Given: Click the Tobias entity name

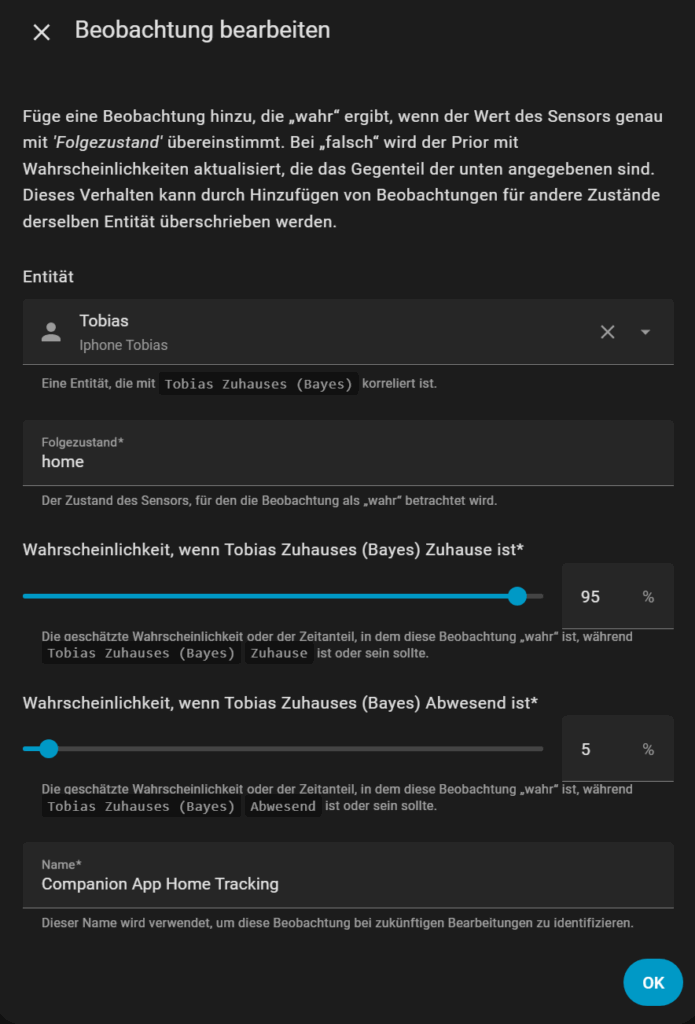Looking at the screenshot, I should [104, 321].
